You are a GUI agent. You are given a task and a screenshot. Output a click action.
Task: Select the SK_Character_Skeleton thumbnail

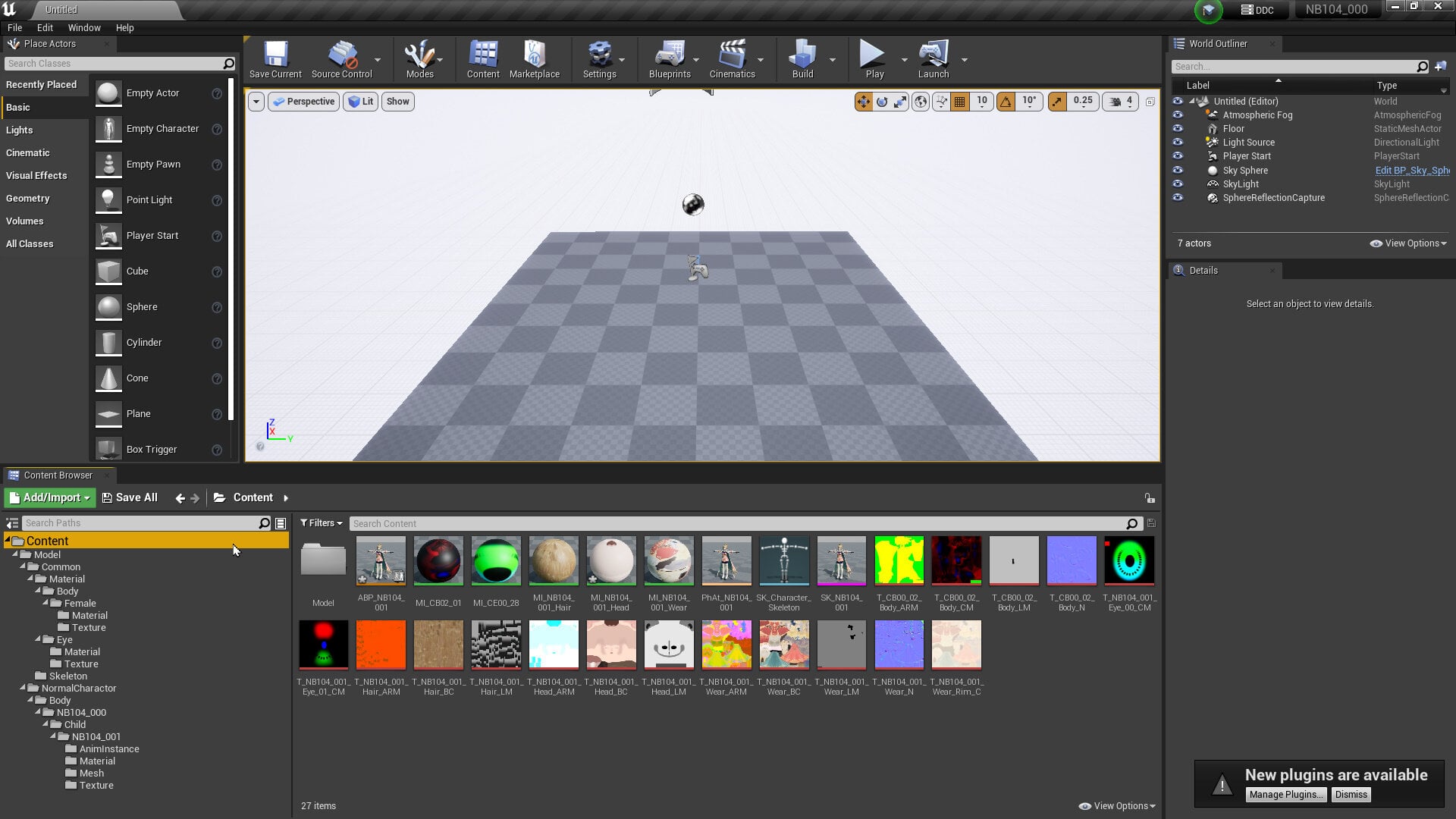784,561
